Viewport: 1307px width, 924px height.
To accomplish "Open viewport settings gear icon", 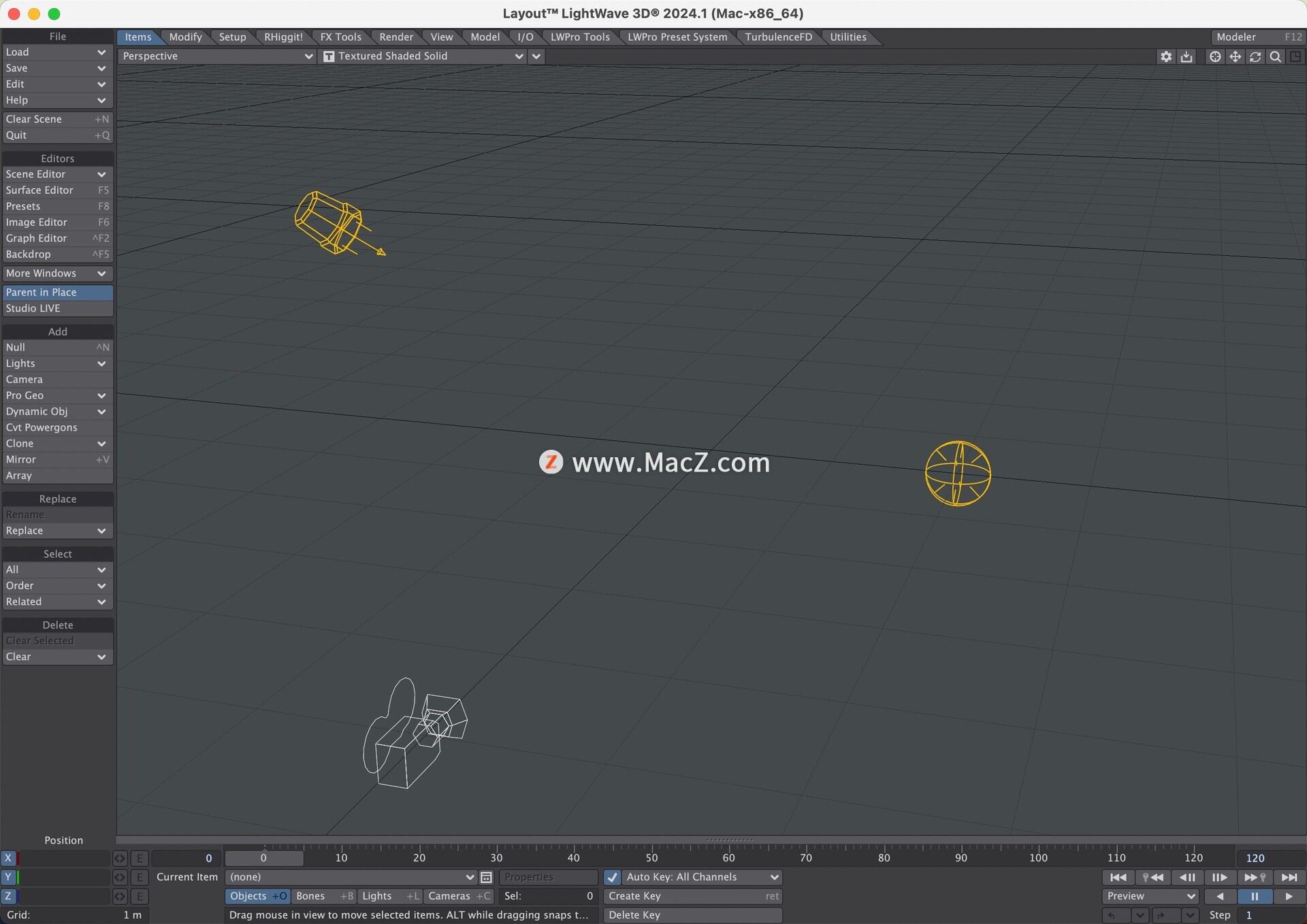I will coord(1166,56).
